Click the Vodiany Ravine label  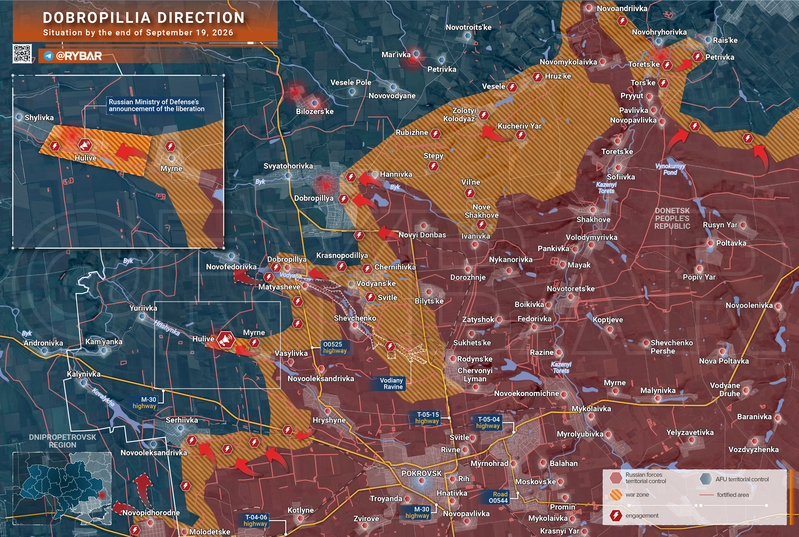pos(391,384)
